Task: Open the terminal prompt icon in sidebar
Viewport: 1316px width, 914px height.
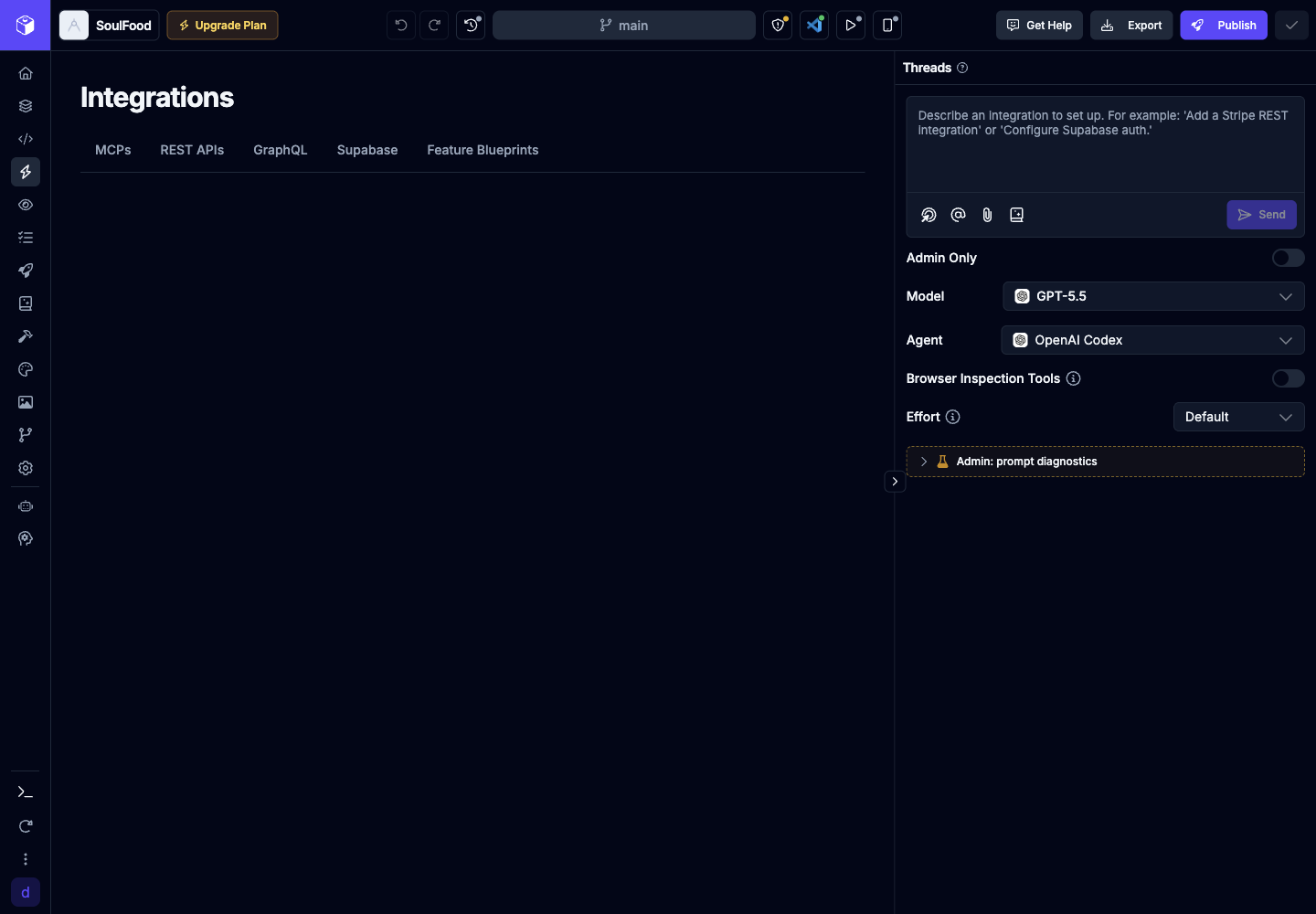Action: (x=26, y=792)
